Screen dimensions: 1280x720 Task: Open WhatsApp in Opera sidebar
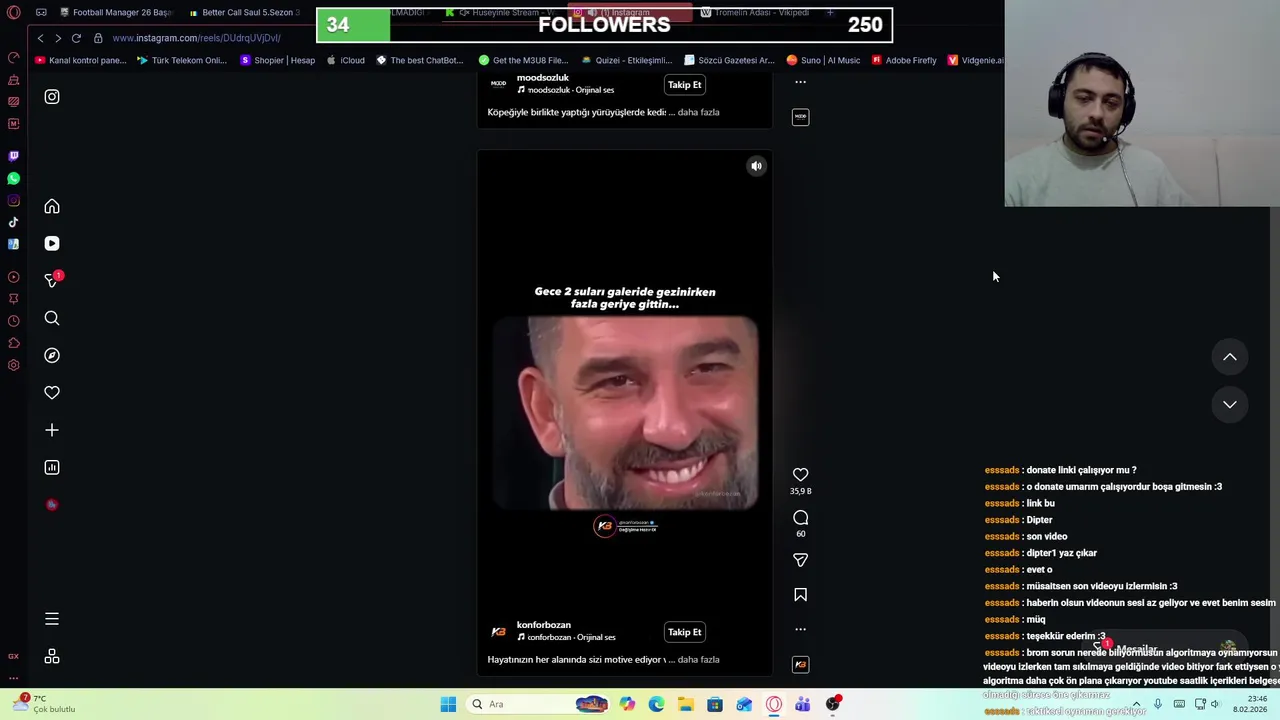pyautogui.click(x=13, y=178)
